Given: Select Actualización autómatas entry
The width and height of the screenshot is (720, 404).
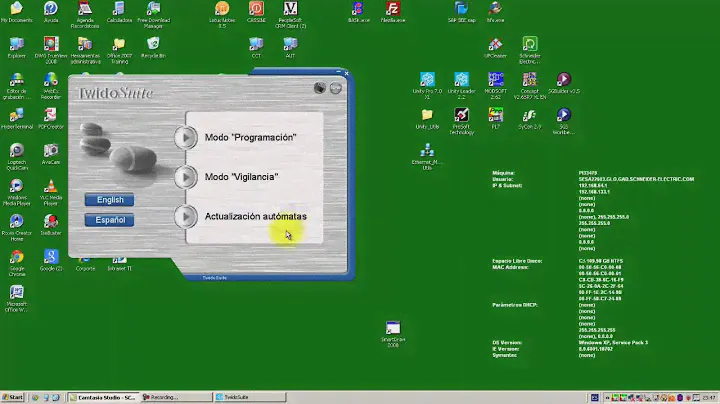Looking at the screenshot, I should click(x=255, y=216).
